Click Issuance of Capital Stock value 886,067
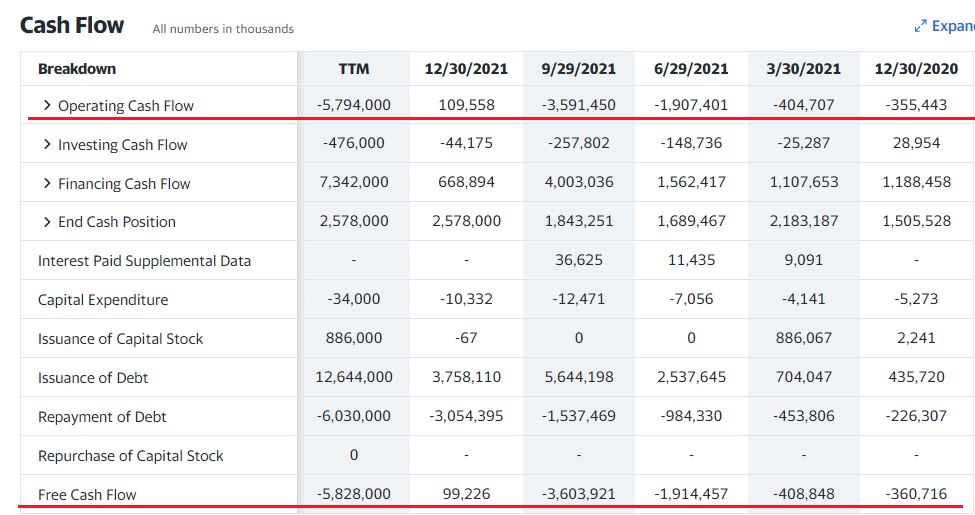 point(803,338)
